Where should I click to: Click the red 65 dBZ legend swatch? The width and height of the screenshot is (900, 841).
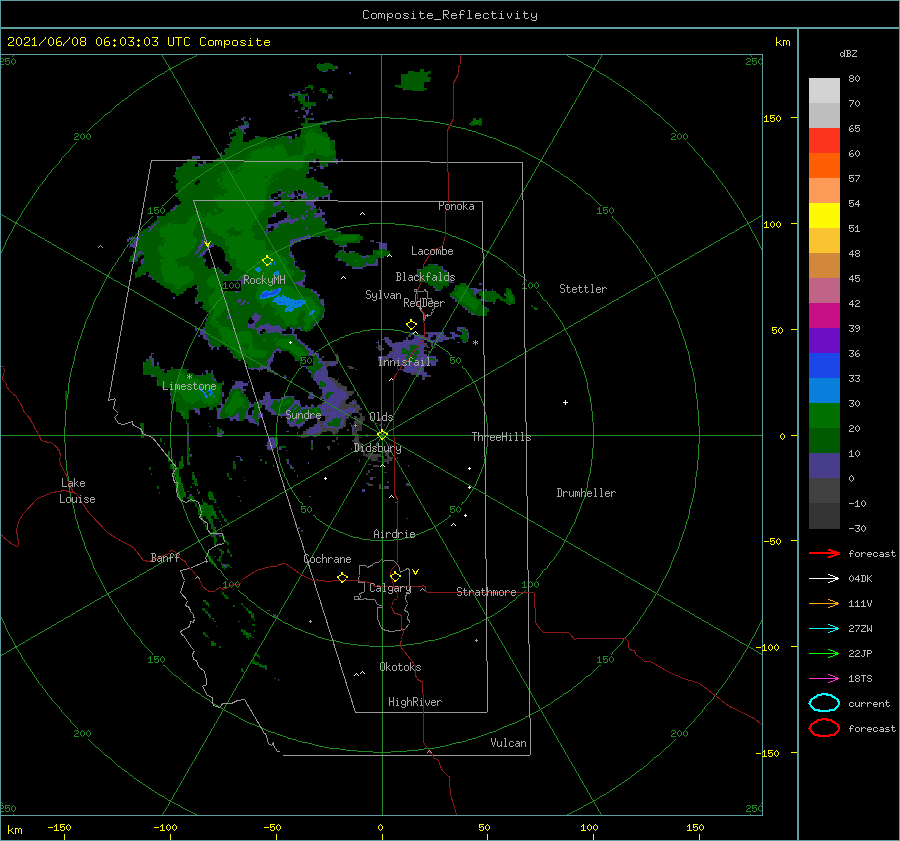(824, 140)
